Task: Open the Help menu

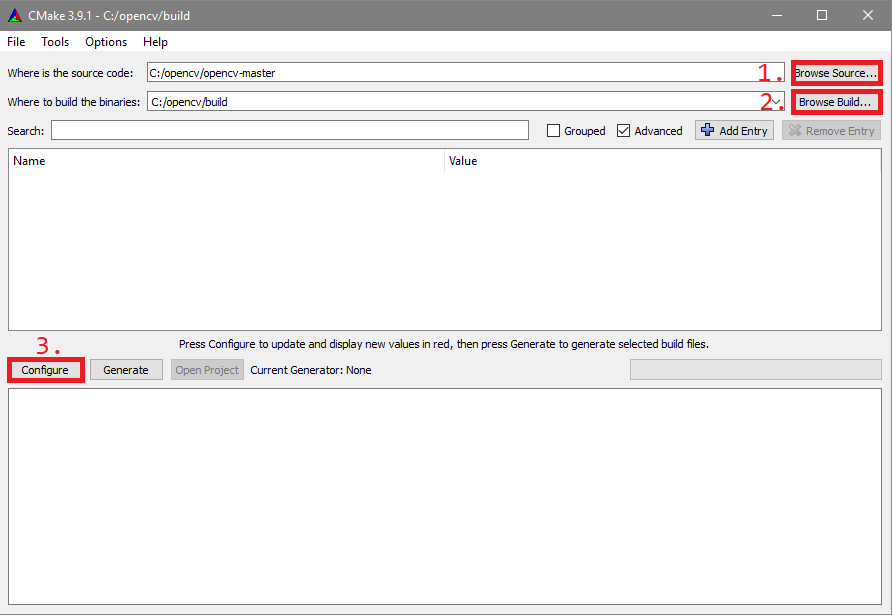Action: [155, 42]
